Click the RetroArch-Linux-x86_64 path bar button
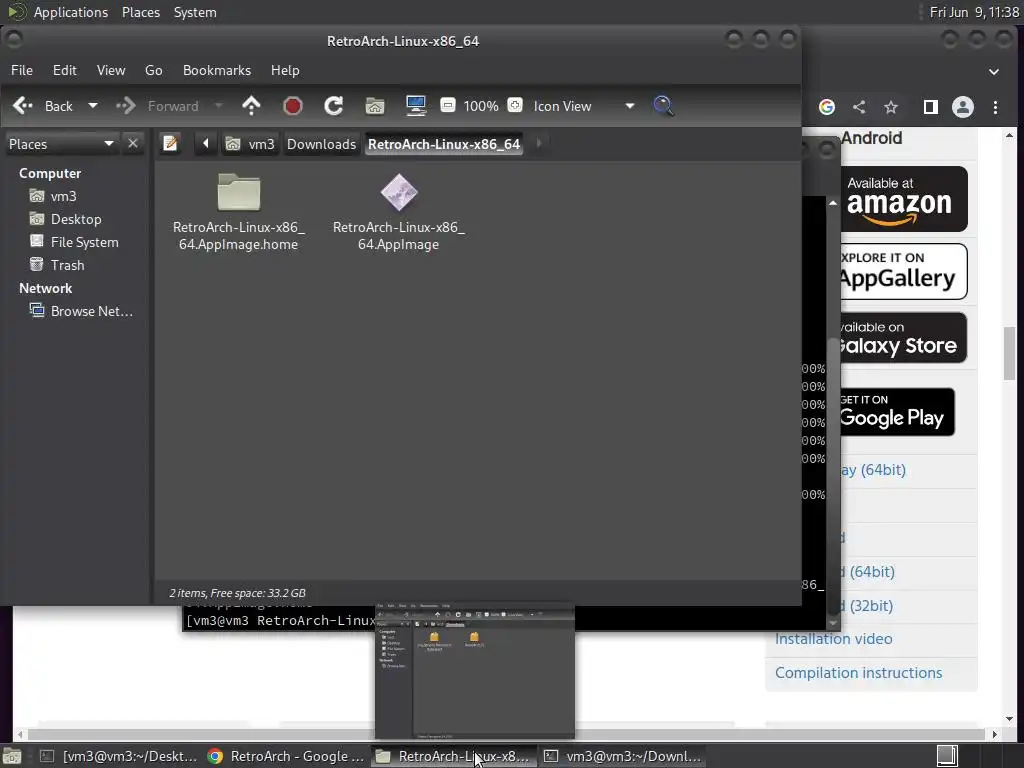This screenshot has width=1024, height=768. tap(444, 144)
